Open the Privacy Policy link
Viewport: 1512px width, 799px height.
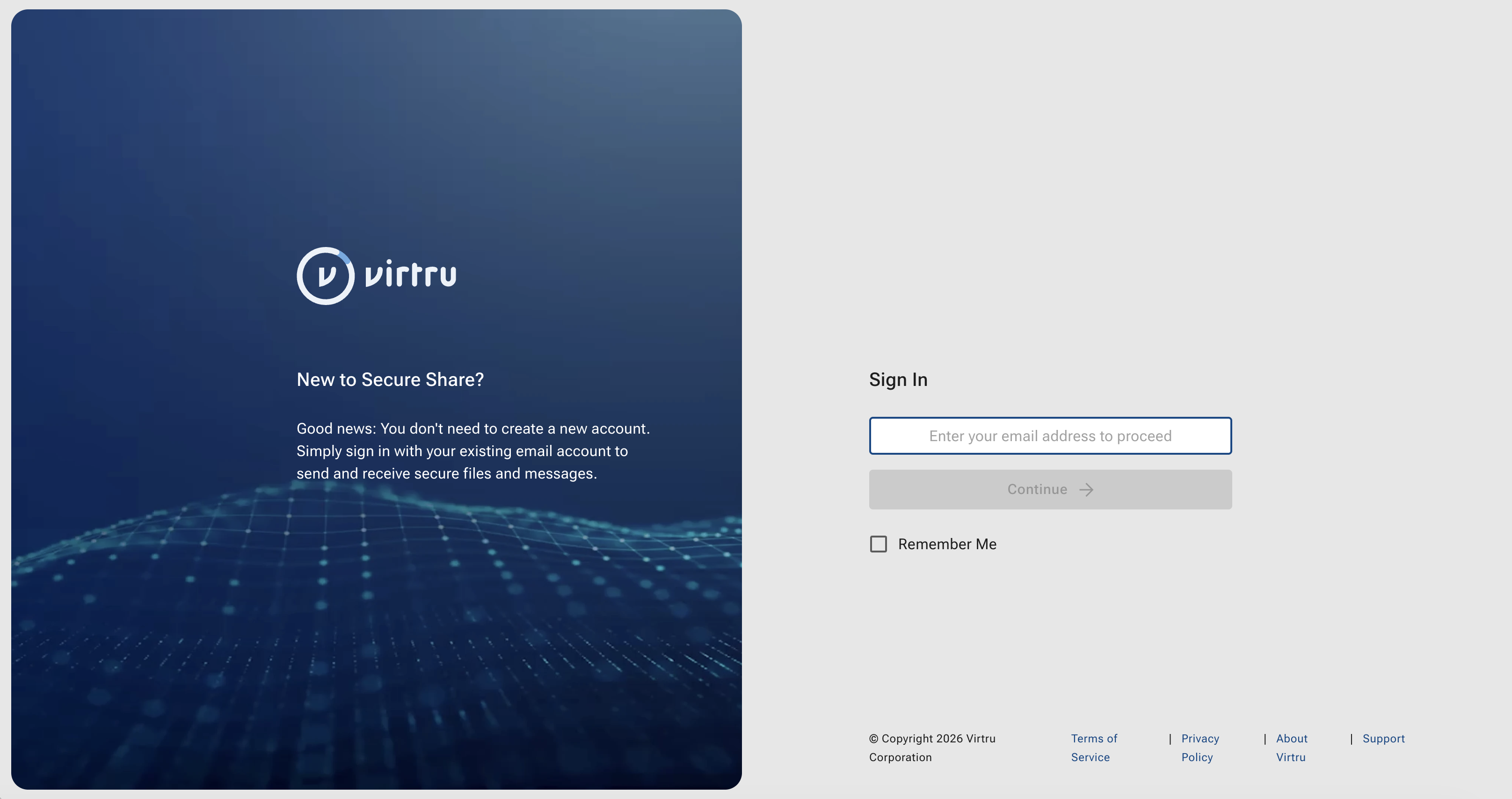point(1200,748)
